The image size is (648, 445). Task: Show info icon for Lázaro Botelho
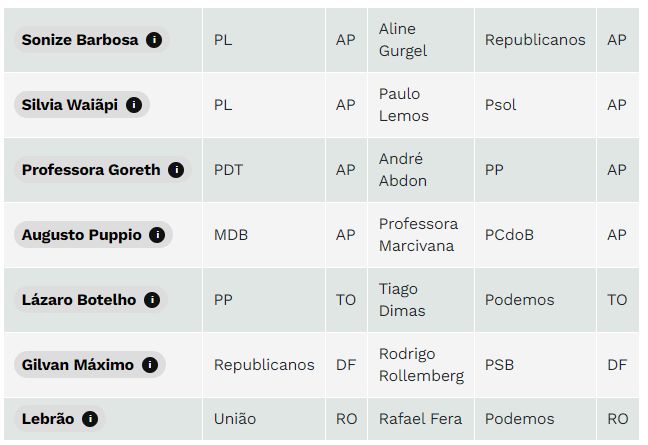[x=152, y=300]
